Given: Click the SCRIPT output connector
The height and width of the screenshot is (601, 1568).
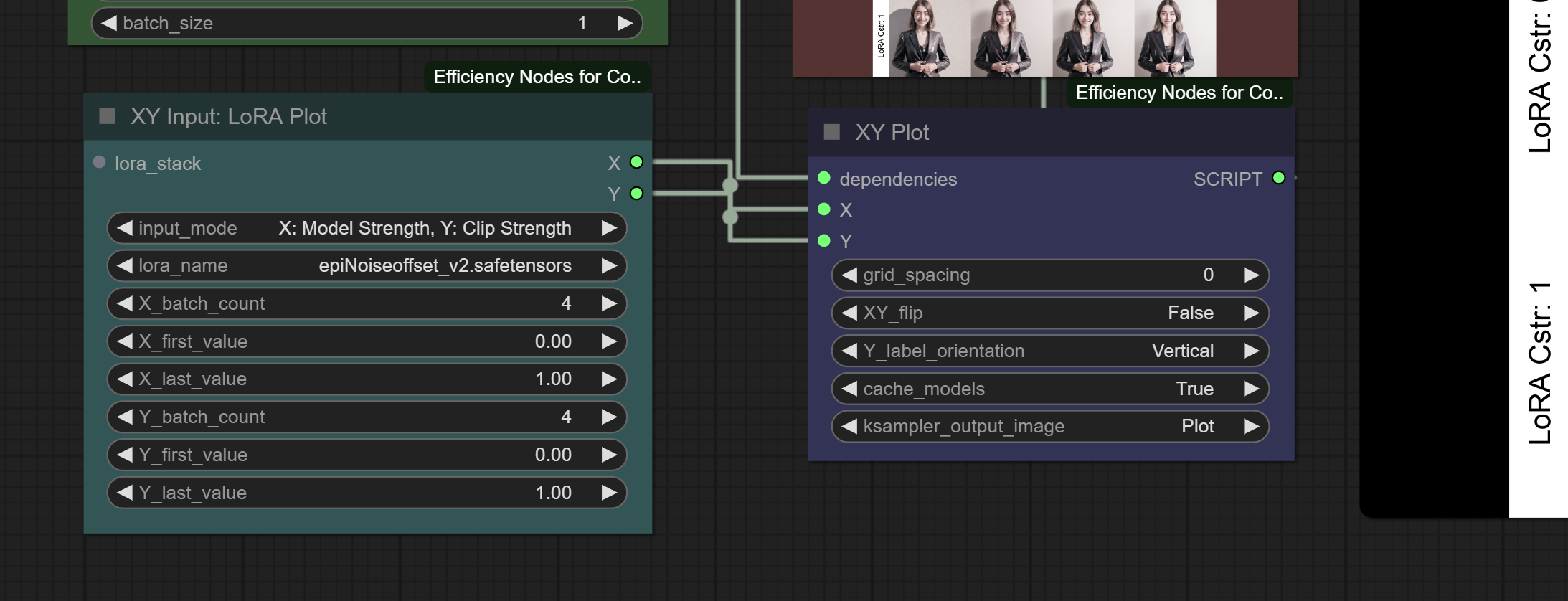Looking at the screenshot, I should click(1278, 178).
